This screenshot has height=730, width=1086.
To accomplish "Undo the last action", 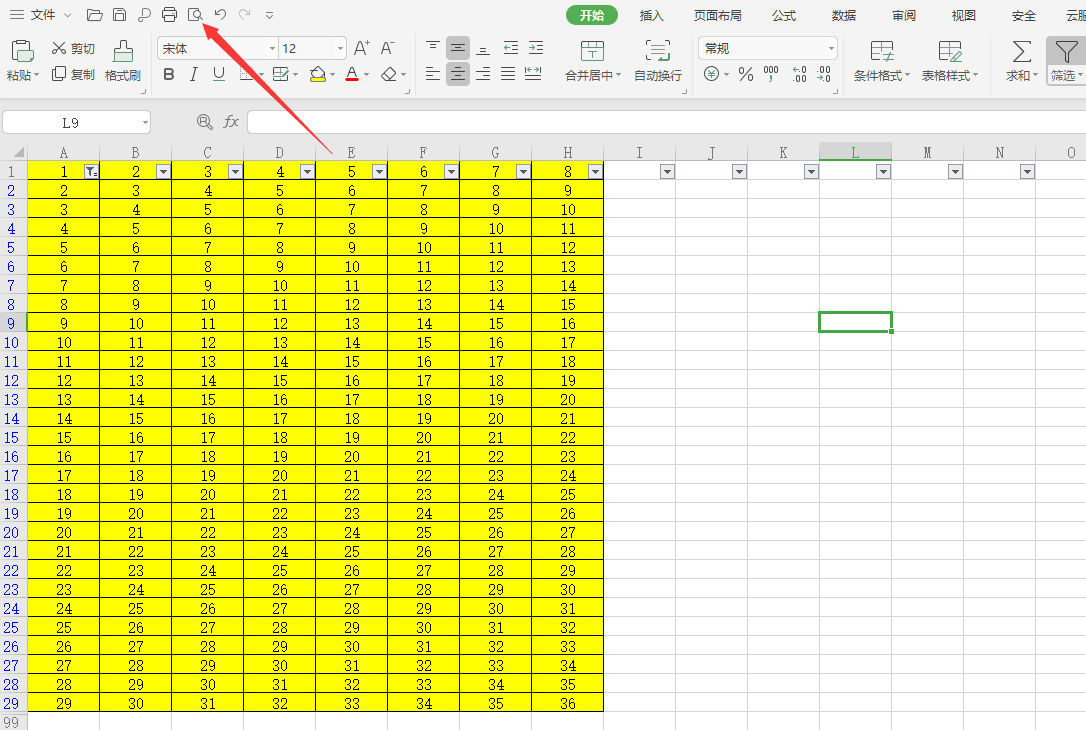I will pos(220,15).
